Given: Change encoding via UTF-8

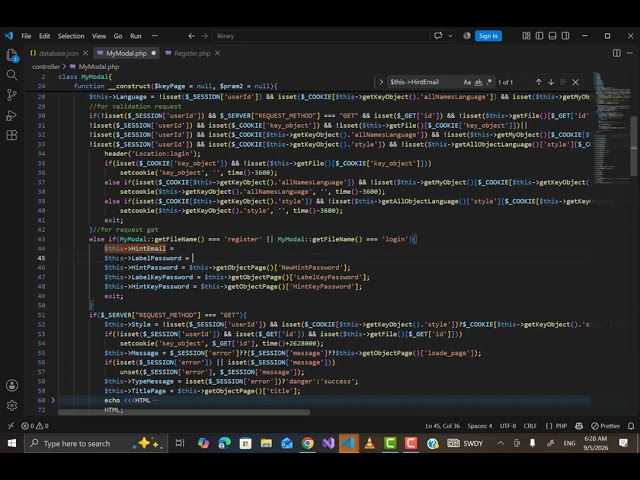Looking at the screenshot, I should 508,426.
